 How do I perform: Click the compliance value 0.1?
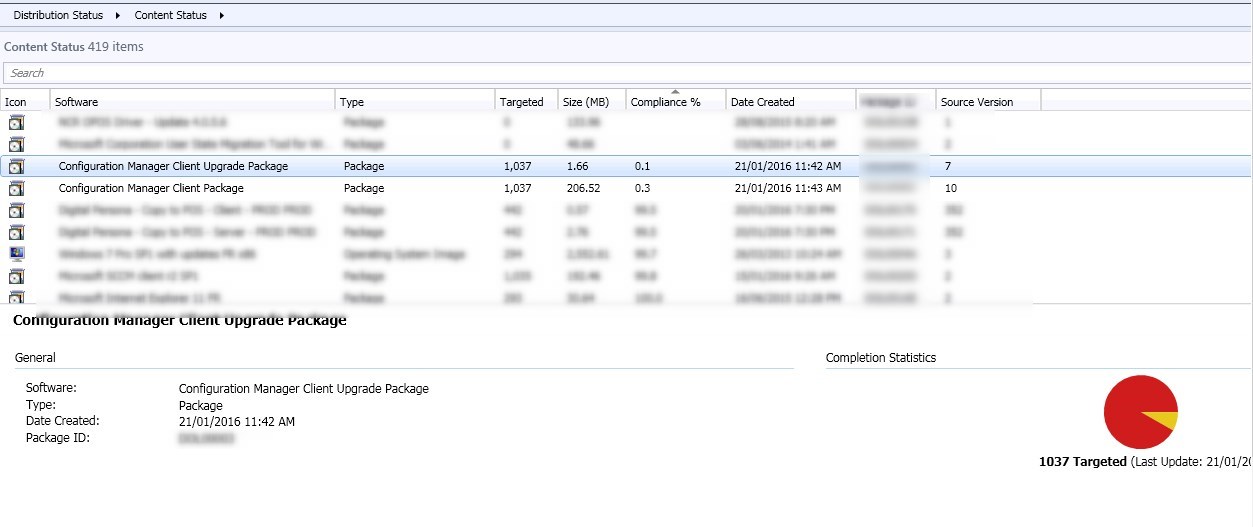click(642, 166)
